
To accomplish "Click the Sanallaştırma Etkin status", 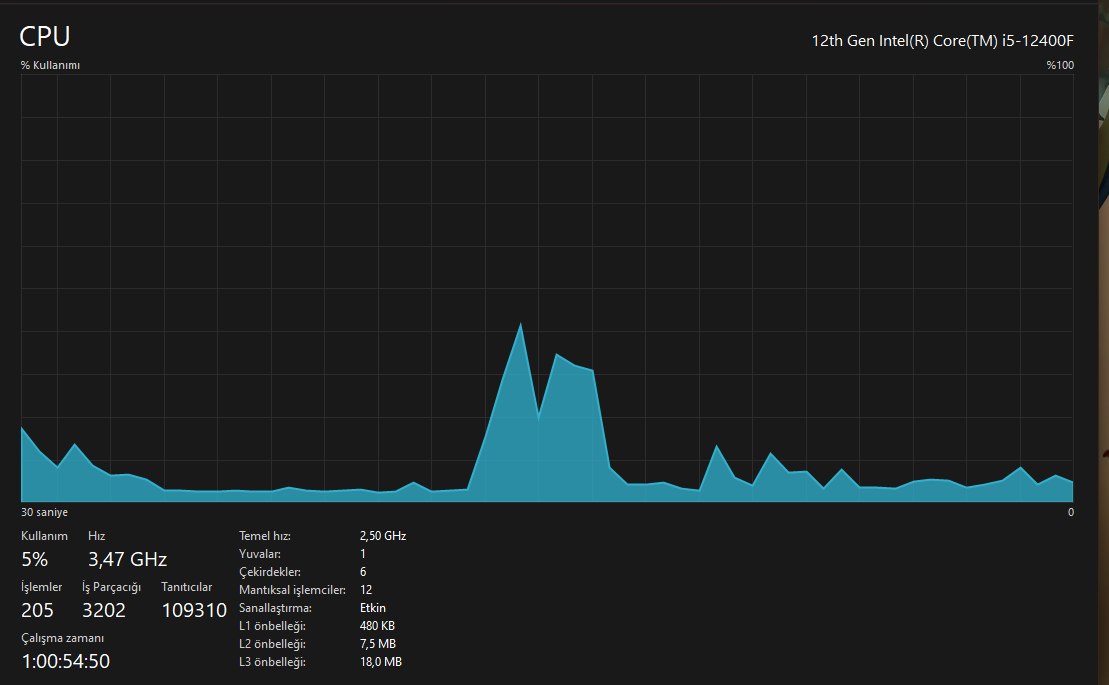I will pos(373,608).
